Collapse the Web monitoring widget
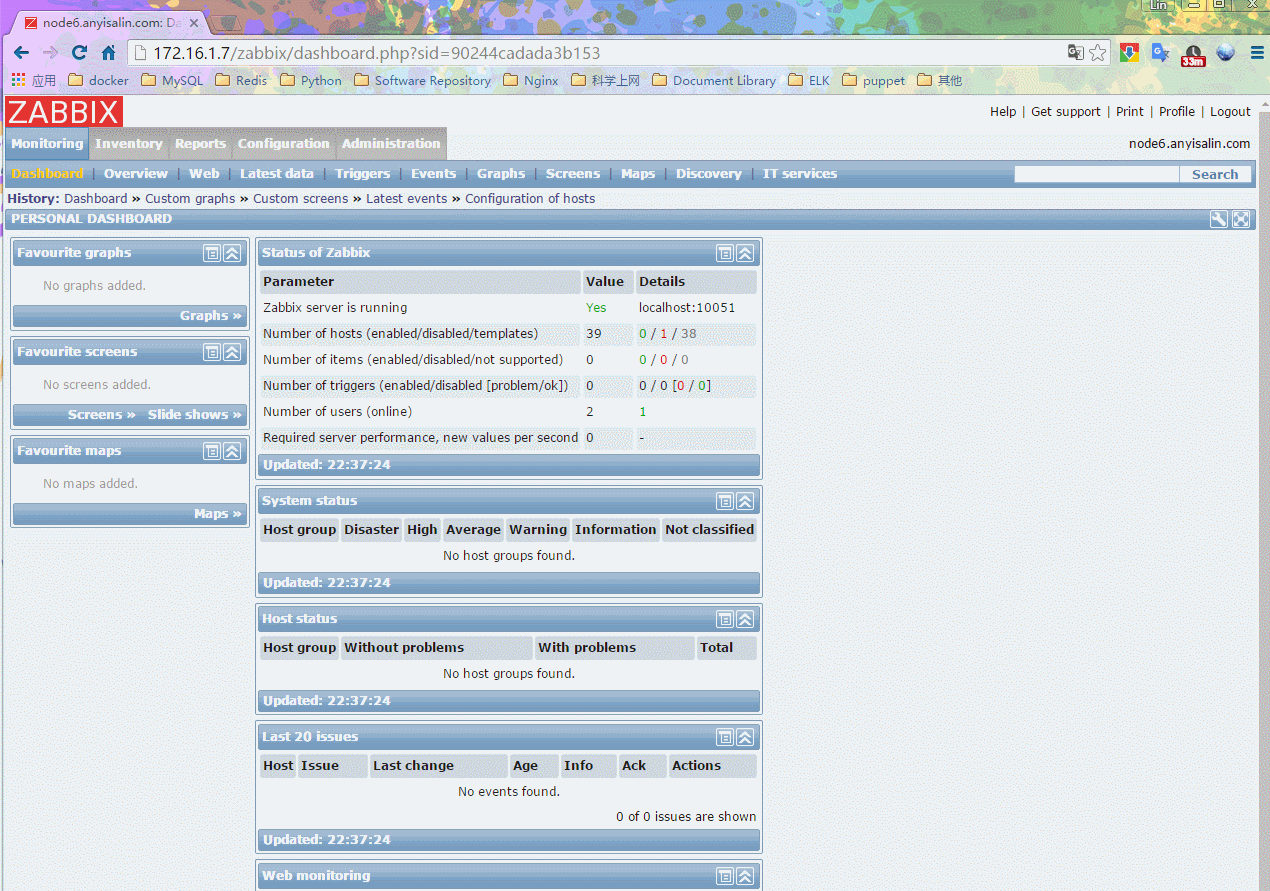 (x=745, y=876)
